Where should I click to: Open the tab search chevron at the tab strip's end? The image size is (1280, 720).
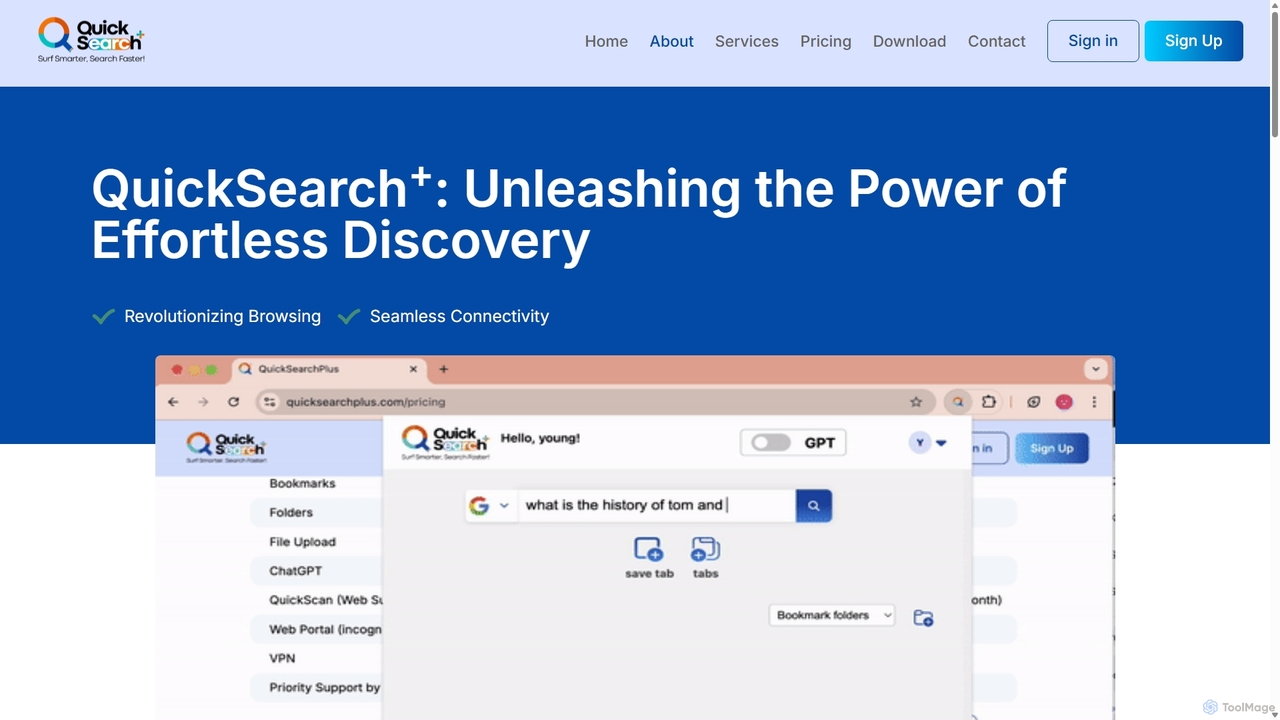[x=1096, y=369]
